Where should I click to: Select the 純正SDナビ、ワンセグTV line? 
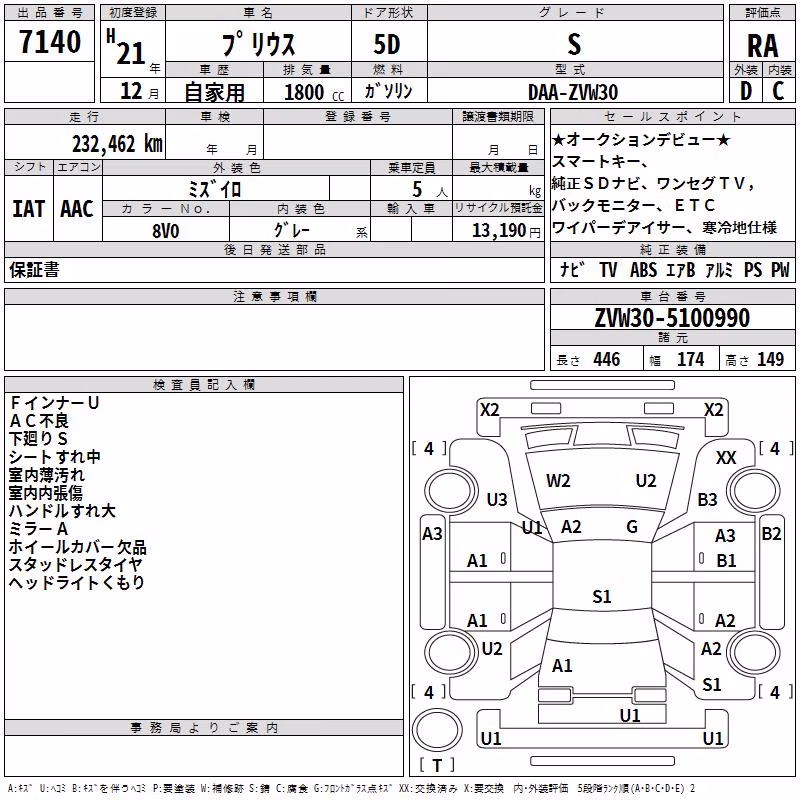[x=654, y=183]
